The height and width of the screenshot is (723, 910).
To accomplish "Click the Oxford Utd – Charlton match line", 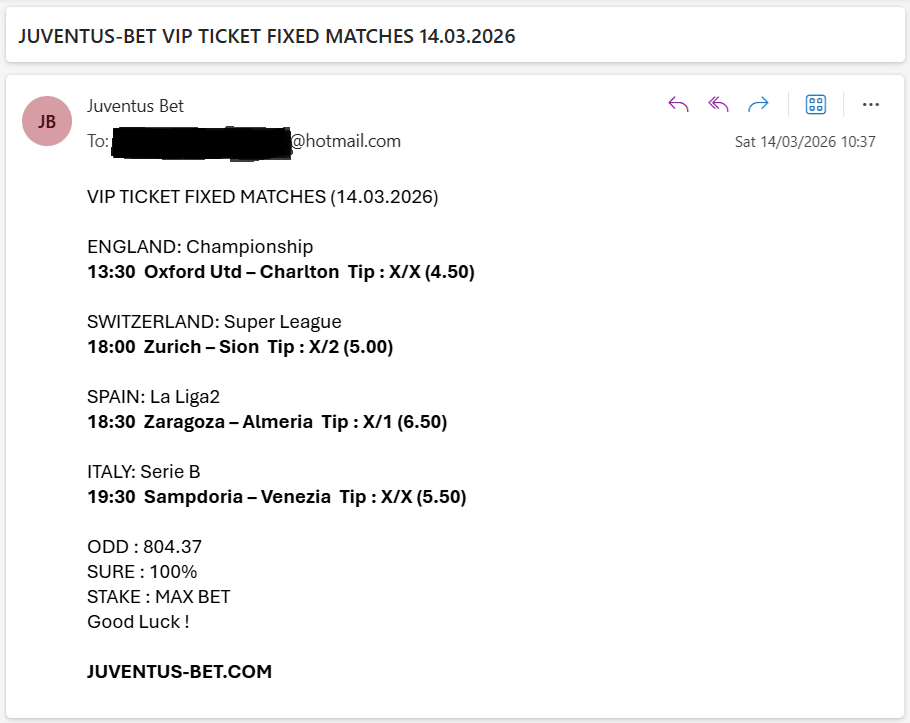I will click(x=280, y=271).
